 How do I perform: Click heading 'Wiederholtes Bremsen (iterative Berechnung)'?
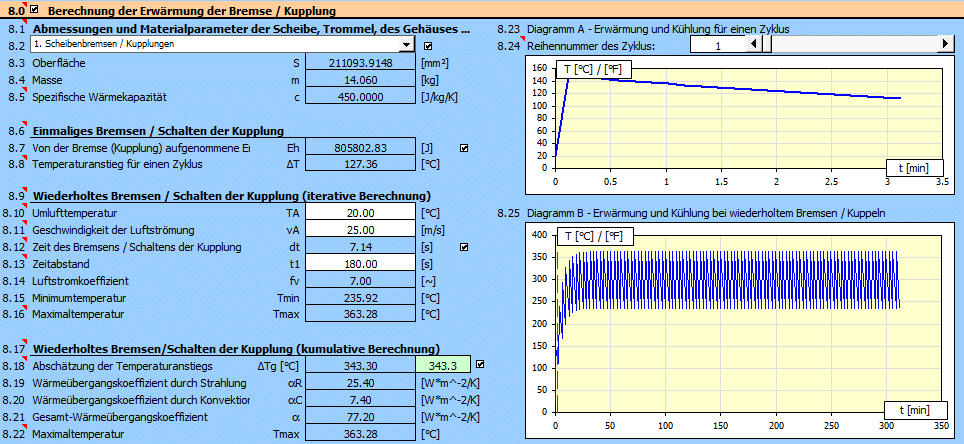tap(231, 196)
